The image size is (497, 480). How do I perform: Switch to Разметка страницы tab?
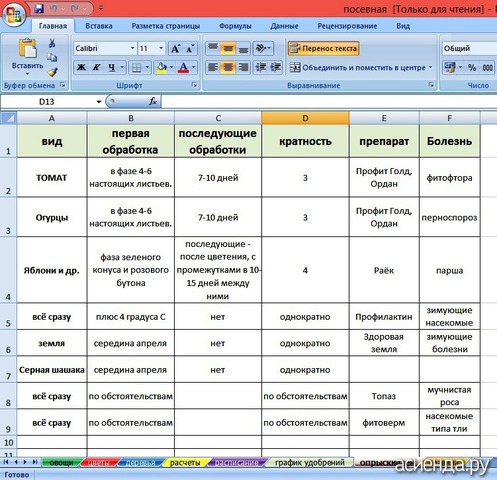point(166,26)
